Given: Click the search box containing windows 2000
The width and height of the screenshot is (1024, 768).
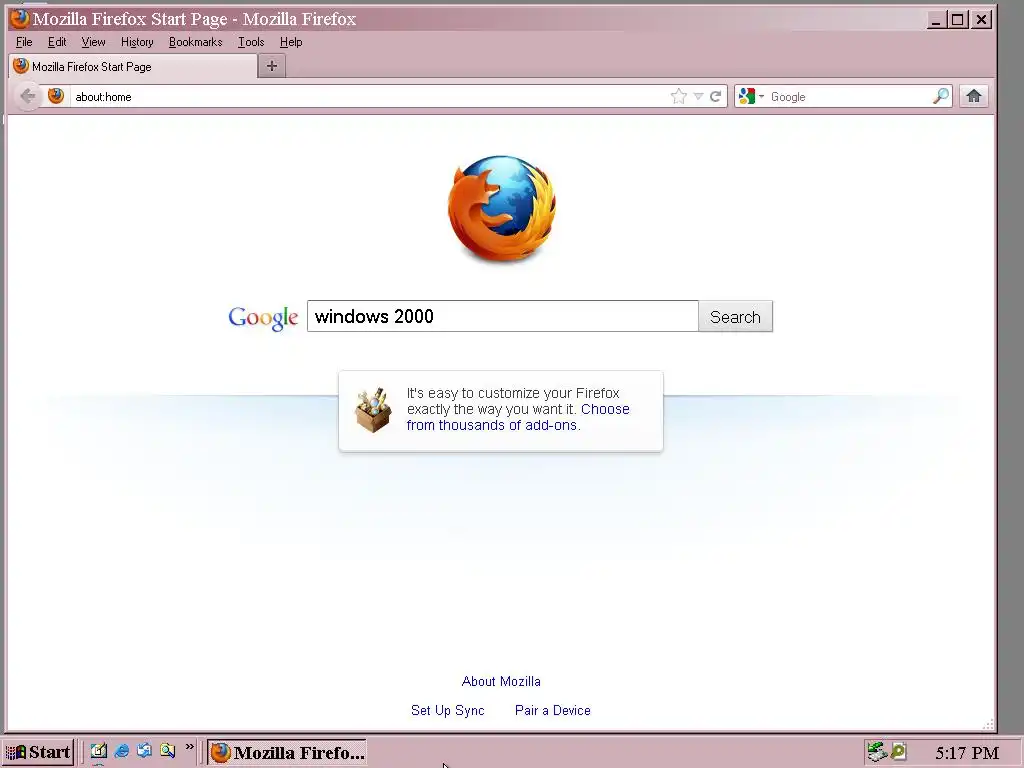Looking at the screenshot, I should point(503,316).
